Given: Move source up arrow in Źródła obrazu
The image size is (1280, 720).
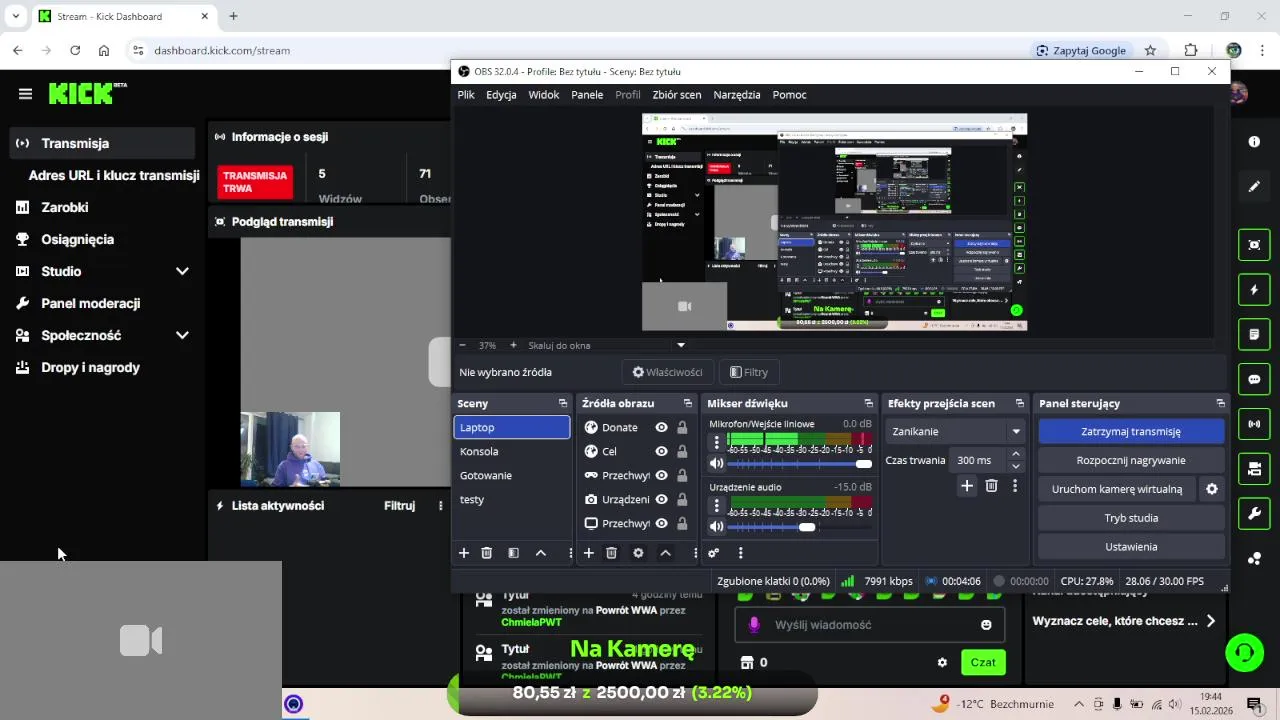Looking at the screenshot, I should (665, 553).
